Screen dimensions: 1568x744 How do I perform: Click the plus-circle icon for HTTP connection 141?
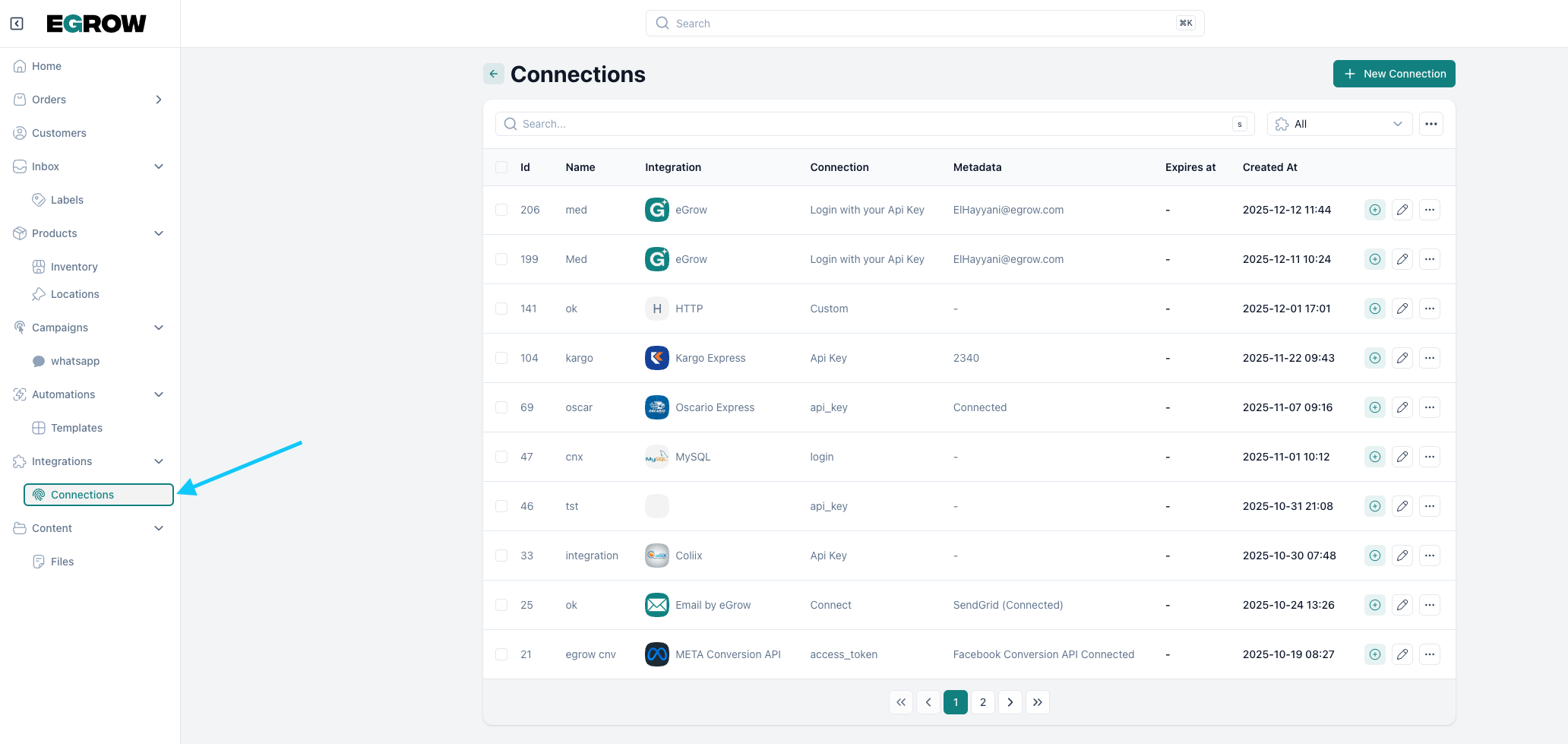pyautogui.click(x=1375, y=309)
